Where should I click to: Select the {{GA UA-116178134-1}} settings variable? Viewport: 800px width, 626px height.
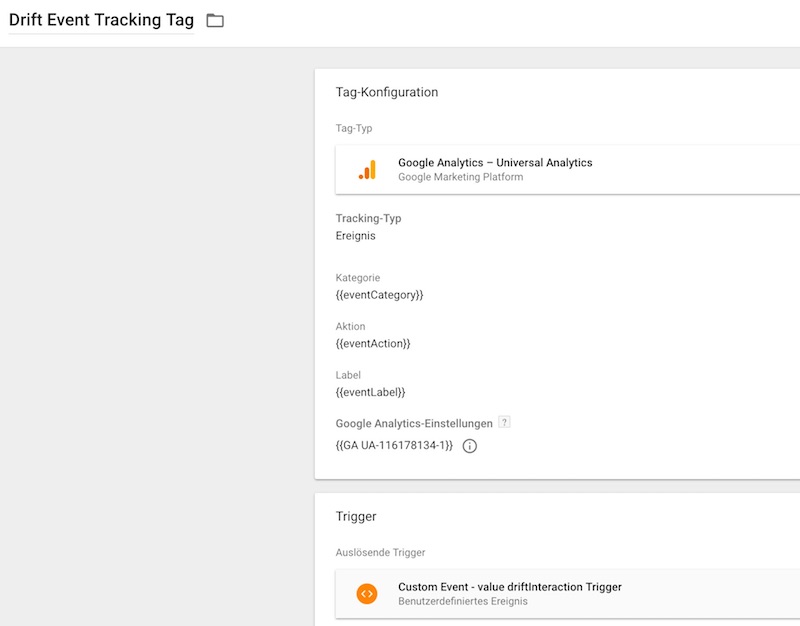coord(394,446)
